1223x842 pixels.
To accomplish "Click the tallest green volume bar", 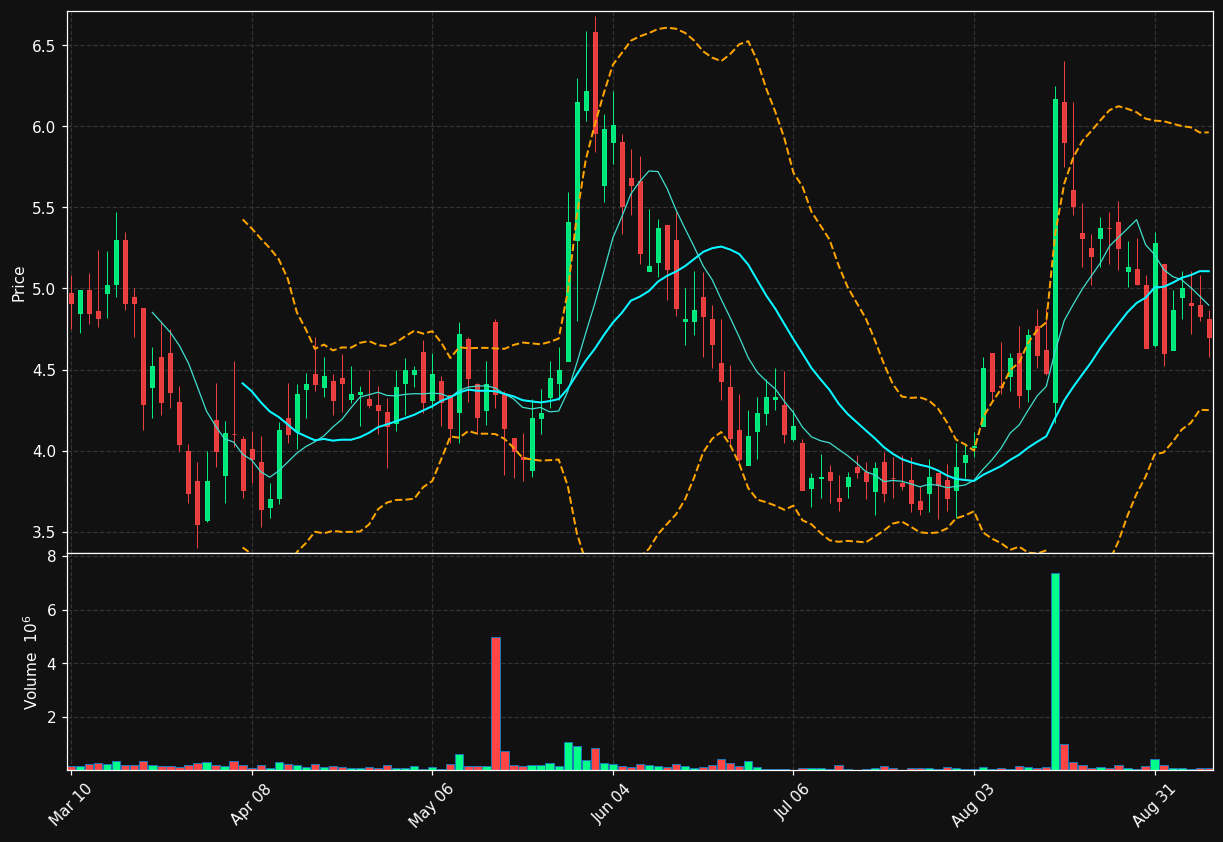I will [x=1055, y=671].
